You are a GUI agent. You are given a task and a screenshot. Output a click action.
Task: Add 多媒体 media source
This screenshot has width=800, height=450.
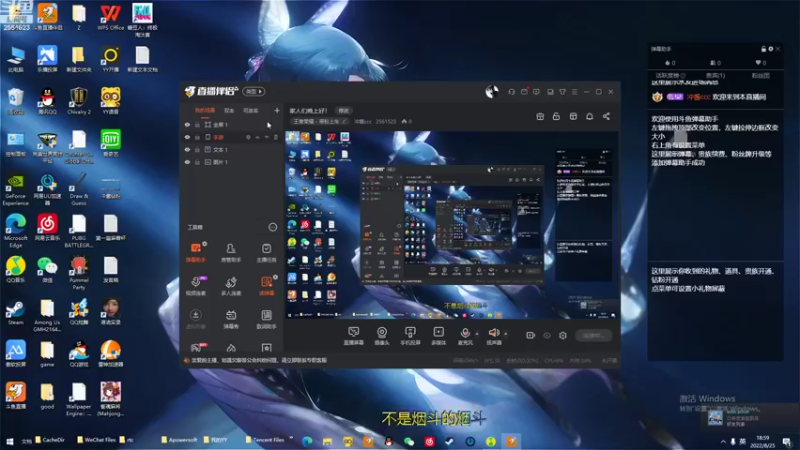pos(438,336)
